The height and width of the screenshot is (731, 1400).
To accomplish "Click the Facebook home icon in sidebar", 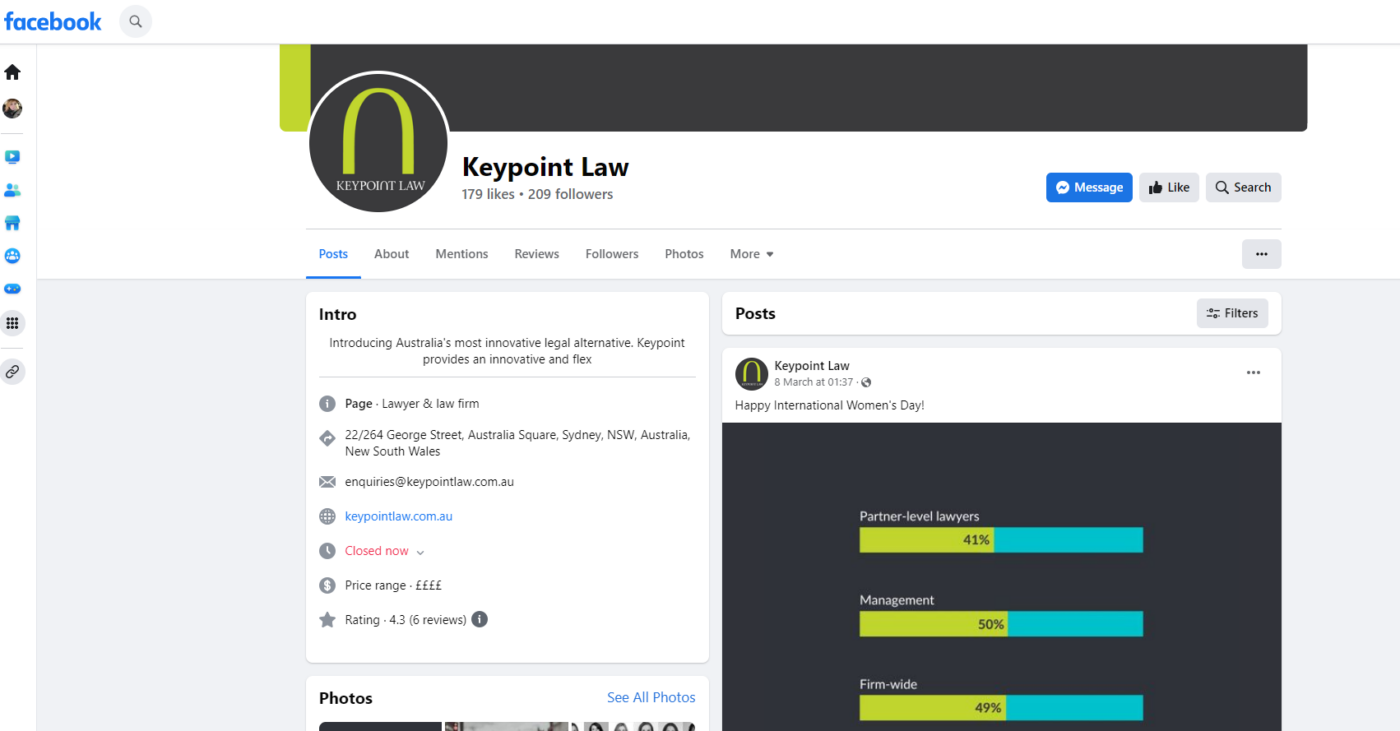I will (x=12, y=72).
